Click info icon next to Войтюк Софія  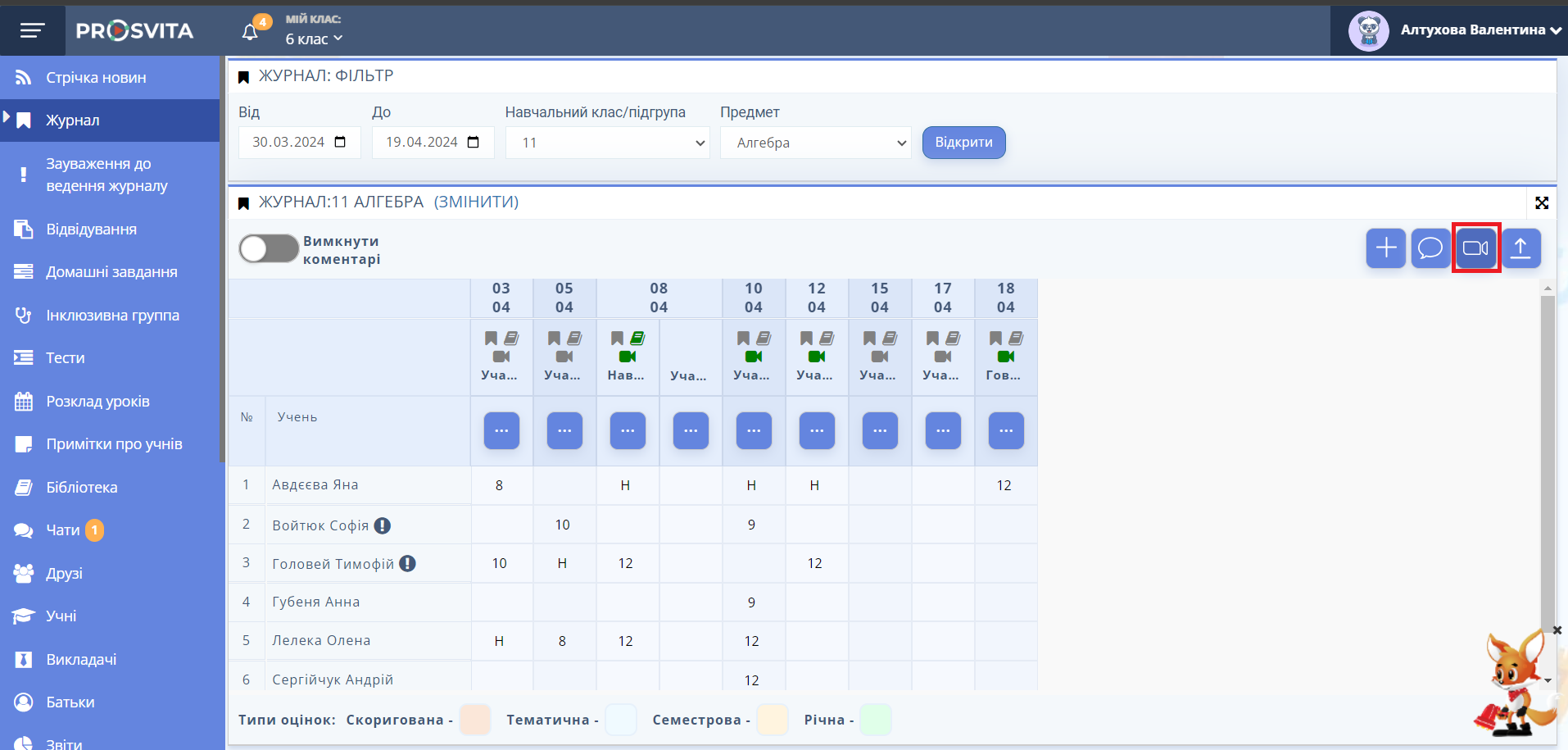[383, 525]
